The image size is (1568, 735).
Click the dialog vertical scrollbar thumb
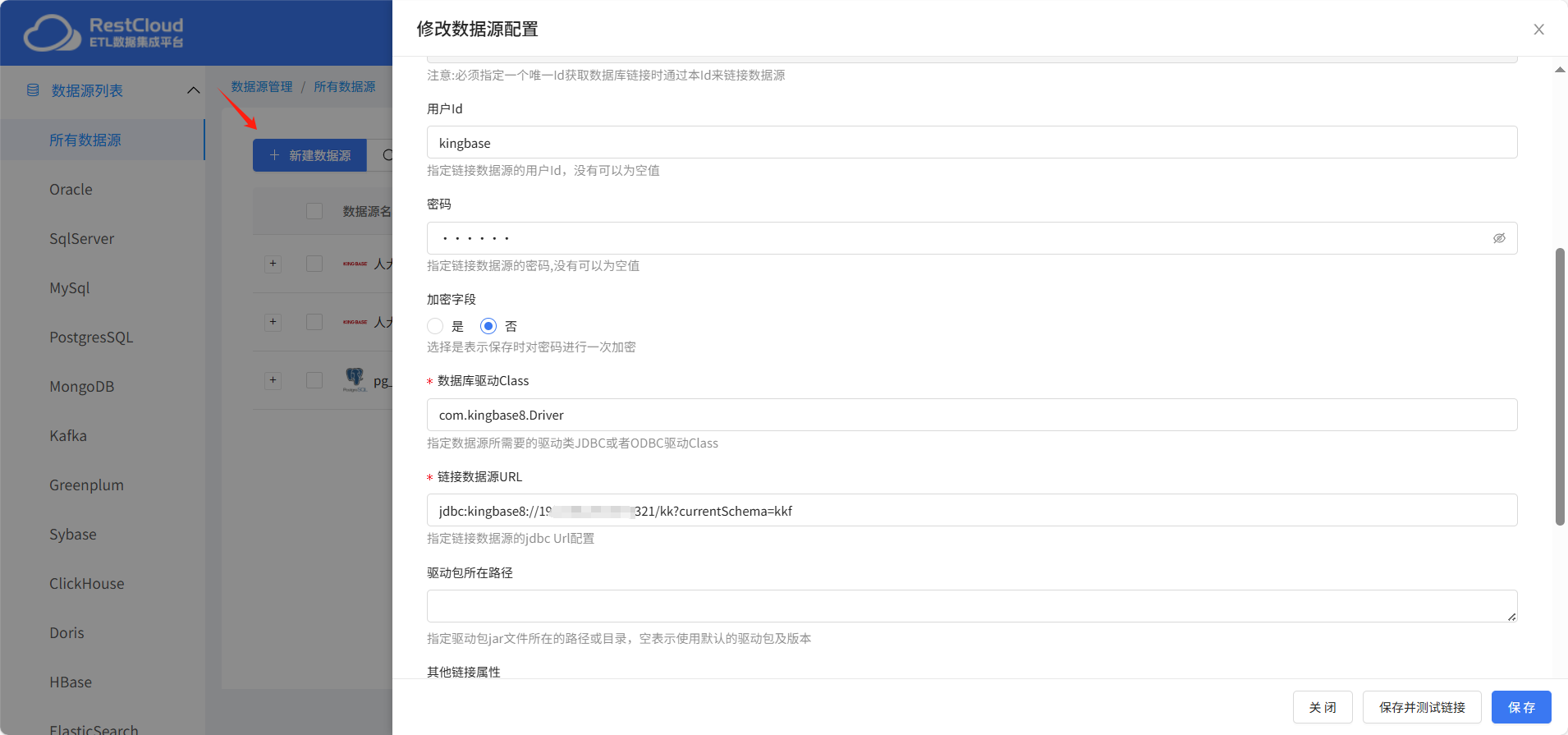click(x=1560, y=386)
